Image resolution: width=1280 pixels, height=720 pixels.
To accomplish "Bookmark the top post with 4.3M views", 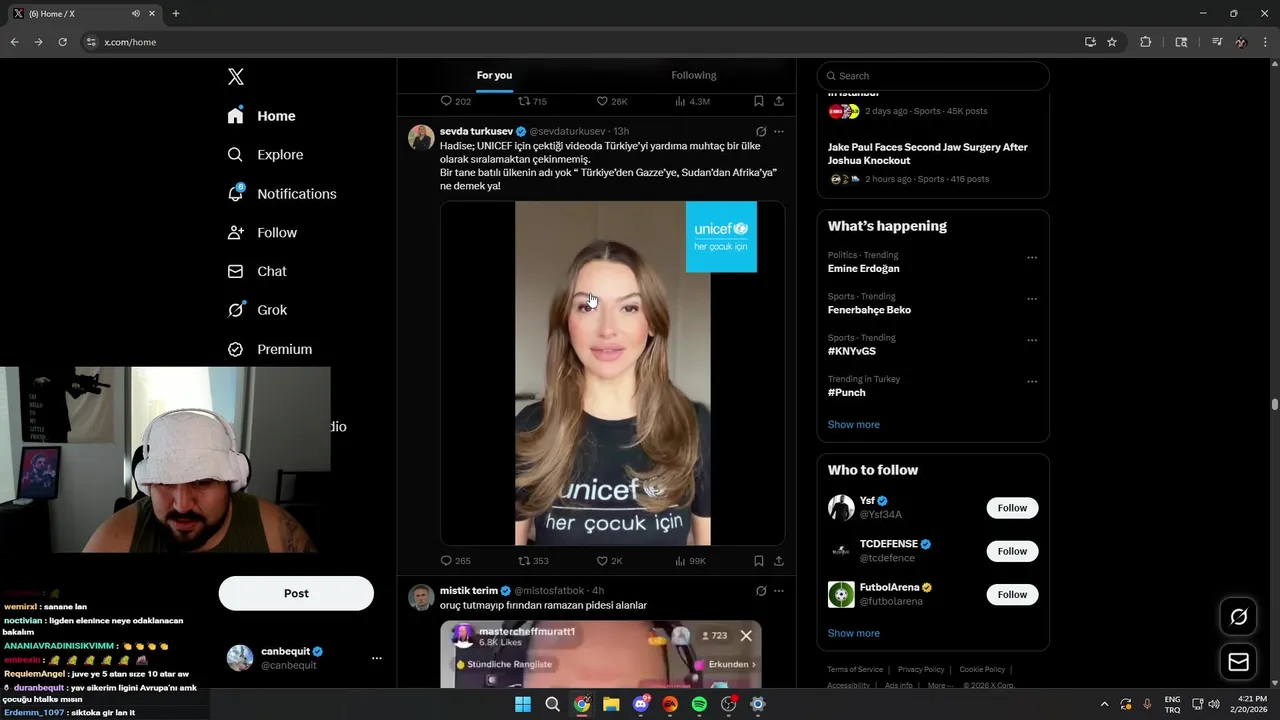I will [759, 101].
